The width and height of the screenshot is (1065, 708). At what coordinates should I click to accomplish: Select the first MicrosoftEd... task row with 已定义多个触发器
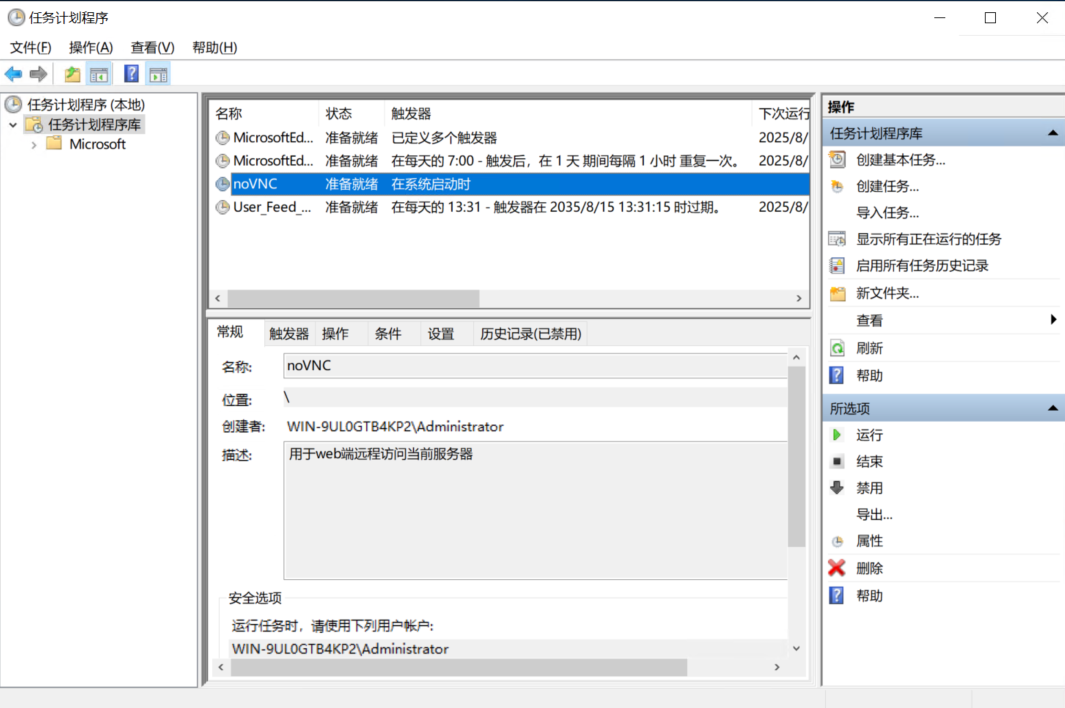tap(509, 138)
